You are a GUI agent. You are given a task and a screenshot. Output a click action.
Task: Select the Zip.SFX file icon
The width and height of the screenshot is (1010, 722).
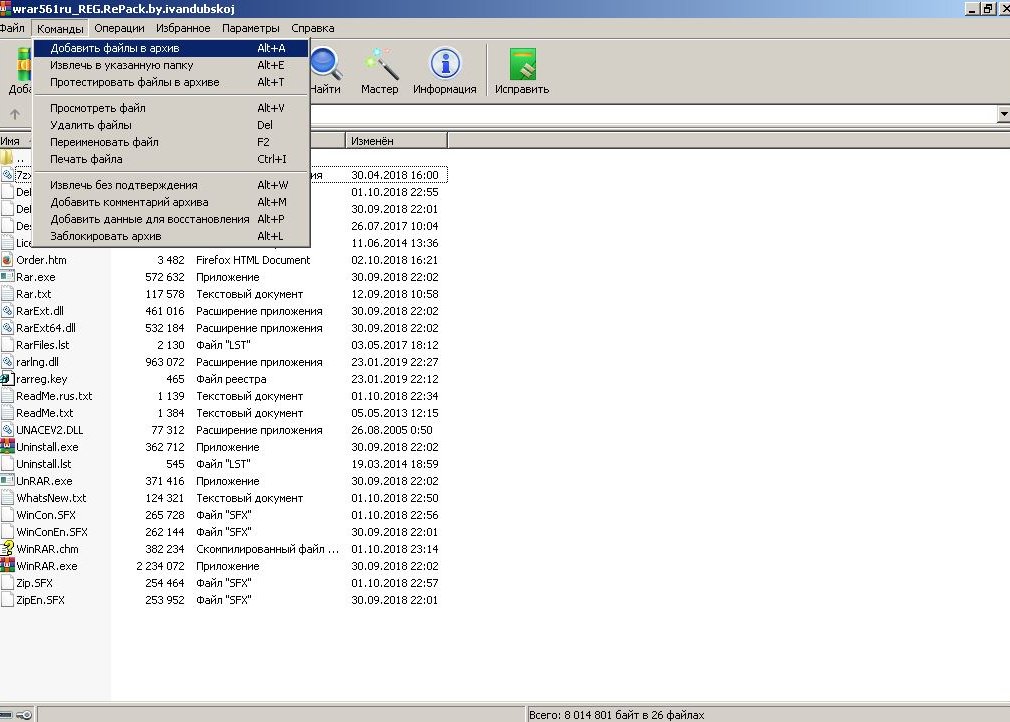pos(7,583)
